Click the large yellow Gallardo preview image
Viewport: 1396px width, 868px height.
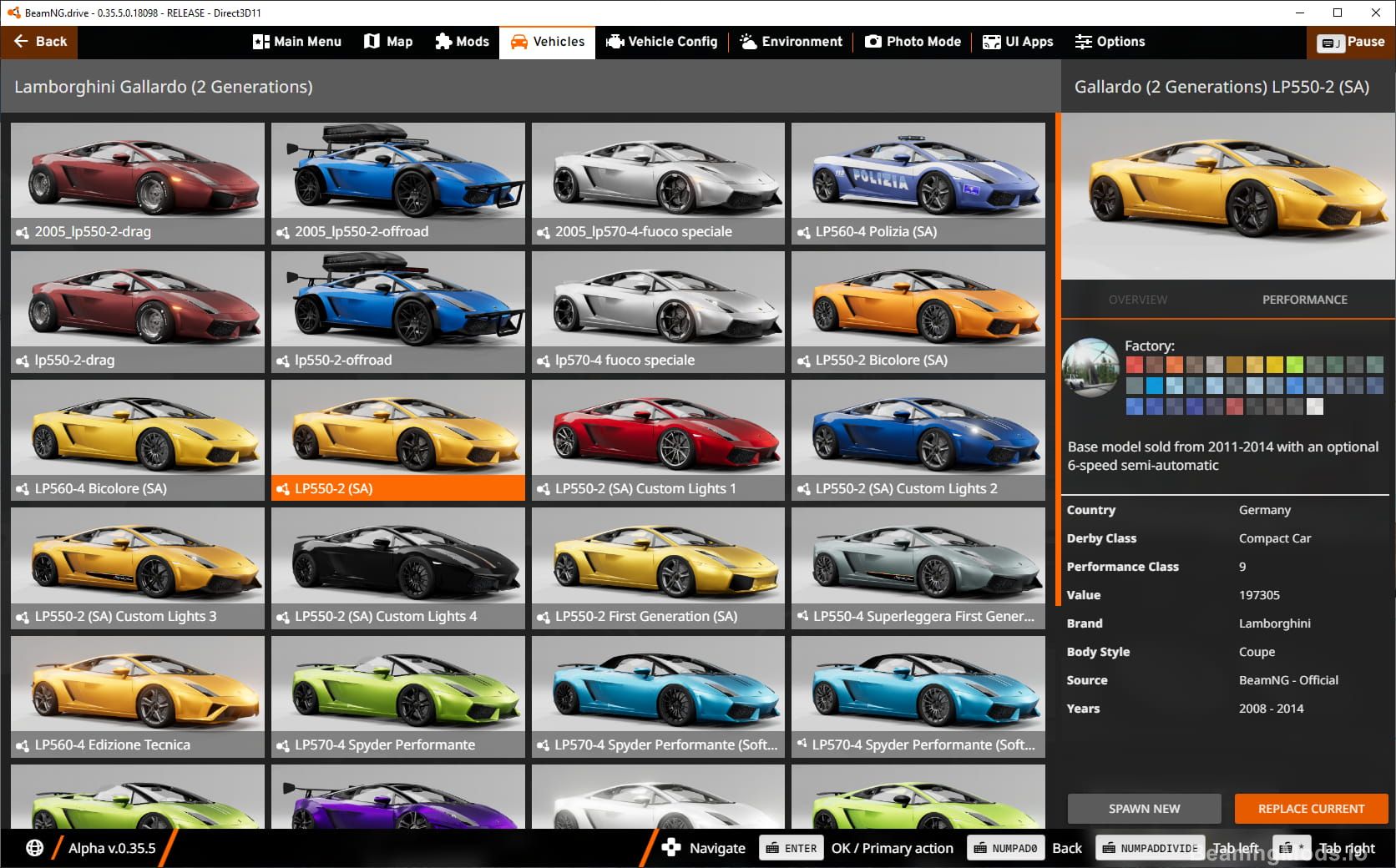point(1228,196)
